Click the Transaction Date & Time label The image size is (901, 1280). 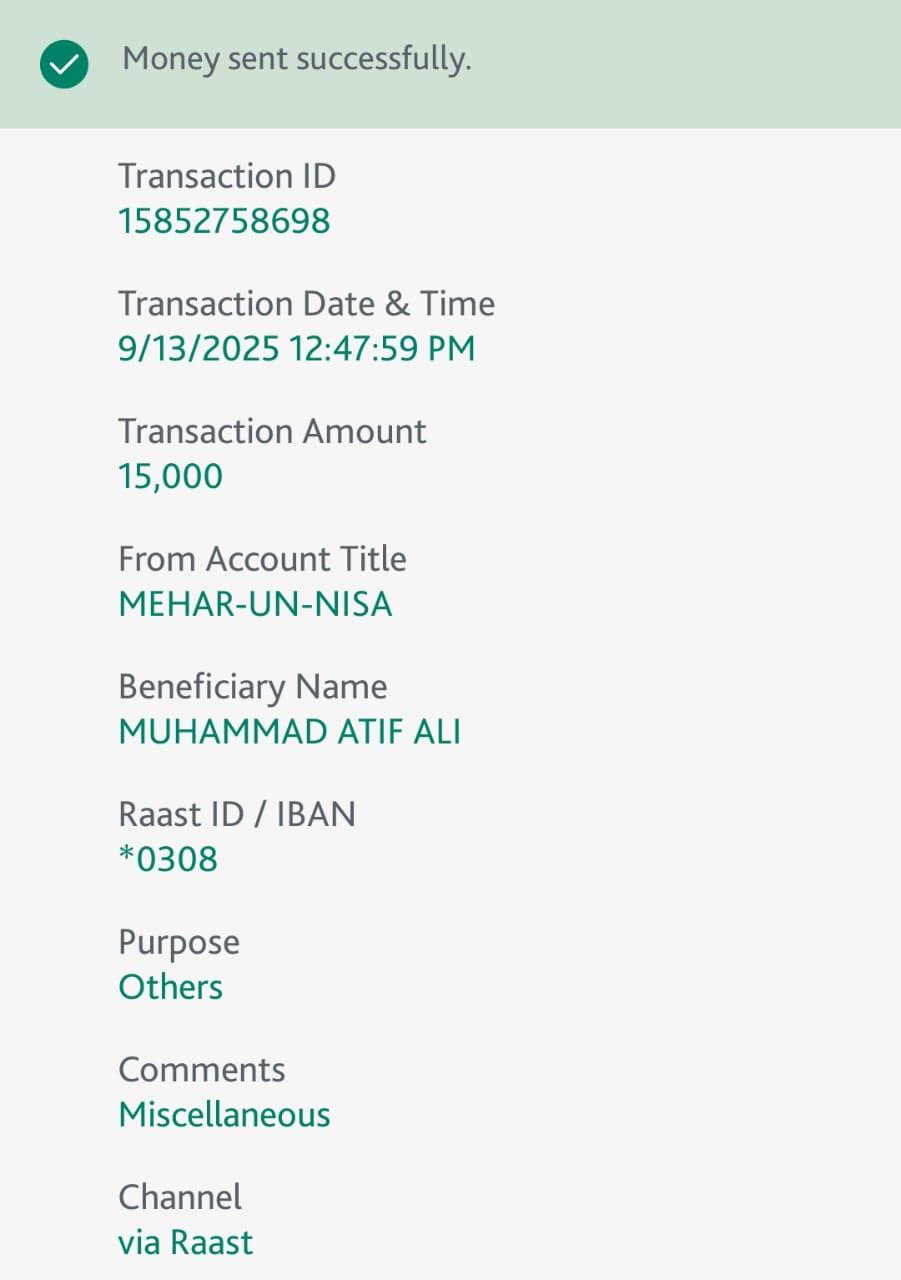tap(306, 304)
